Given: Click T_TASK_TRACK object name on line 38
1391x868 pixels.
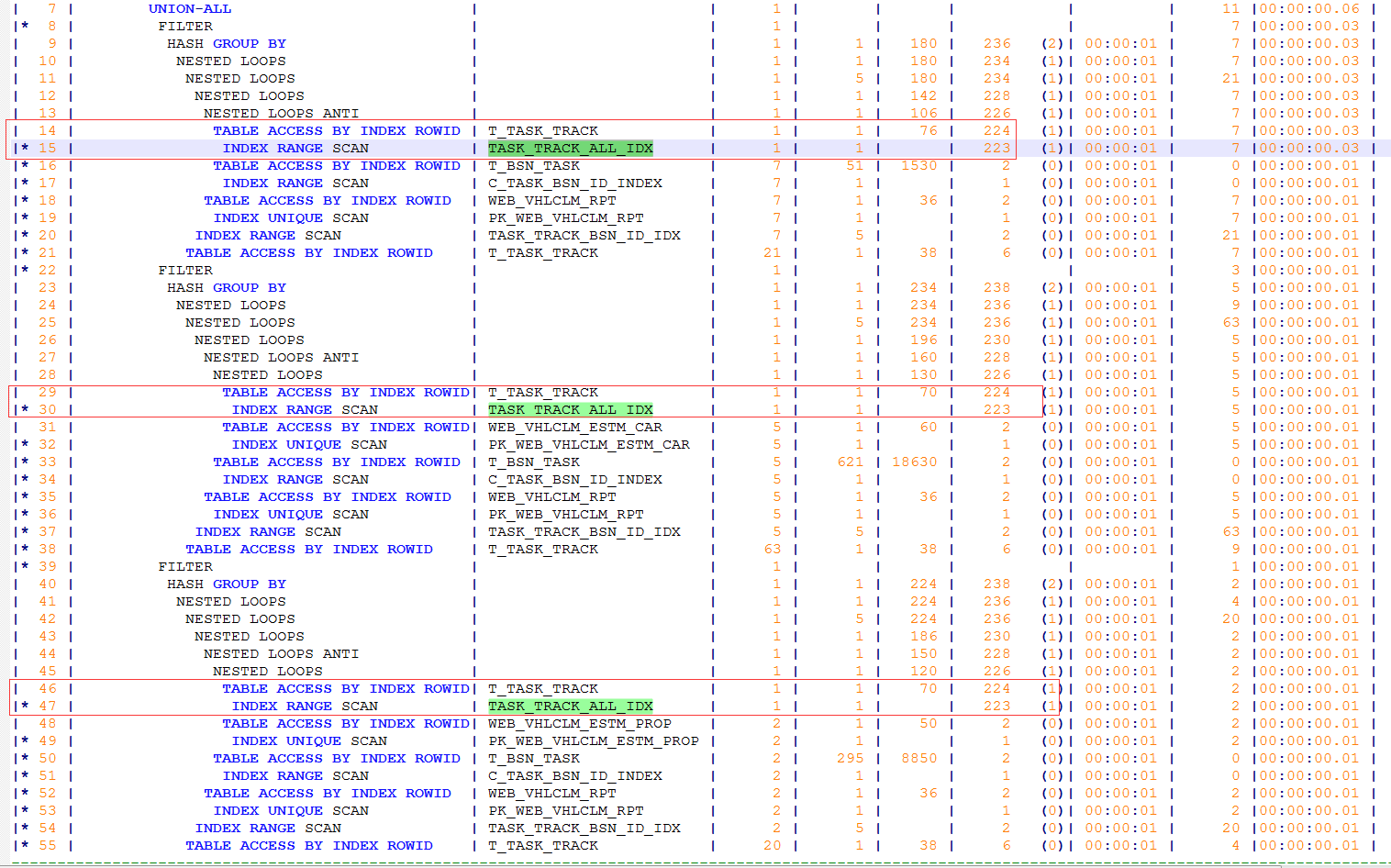Looking at the screenshot, I should point(543,550).
